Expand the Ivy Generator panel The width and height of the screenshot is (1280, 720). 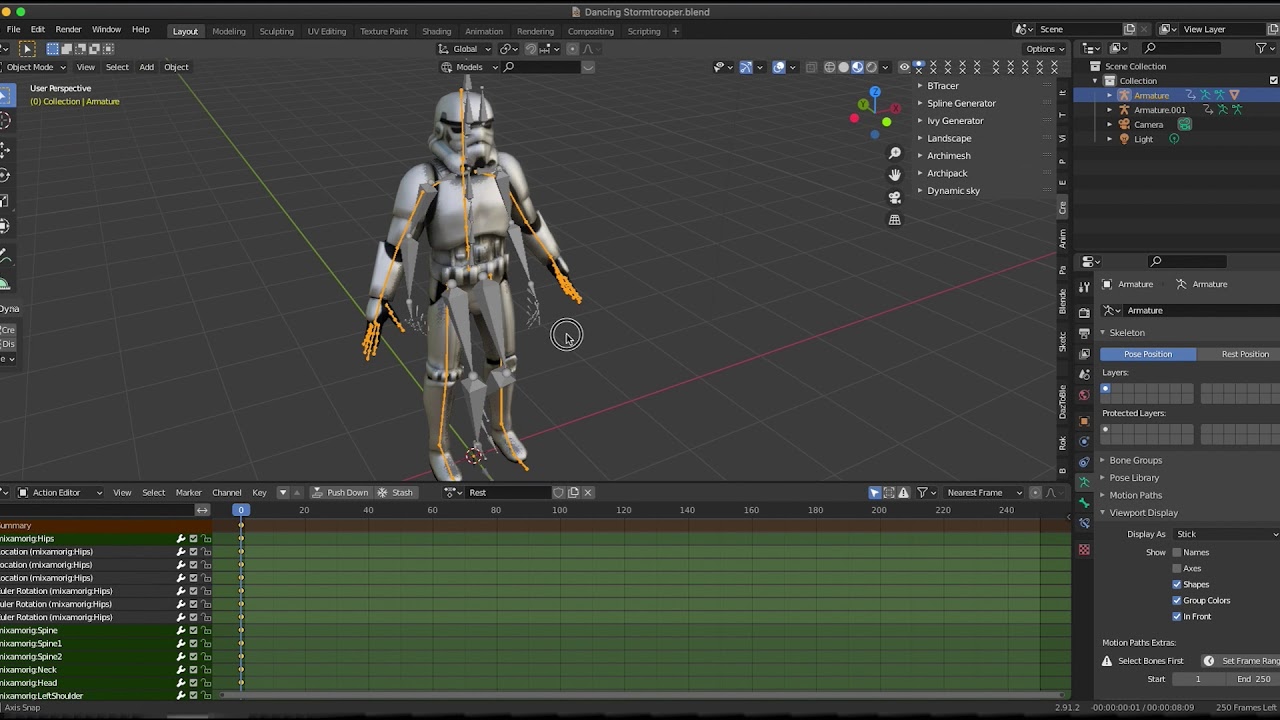tap(954, 121)
